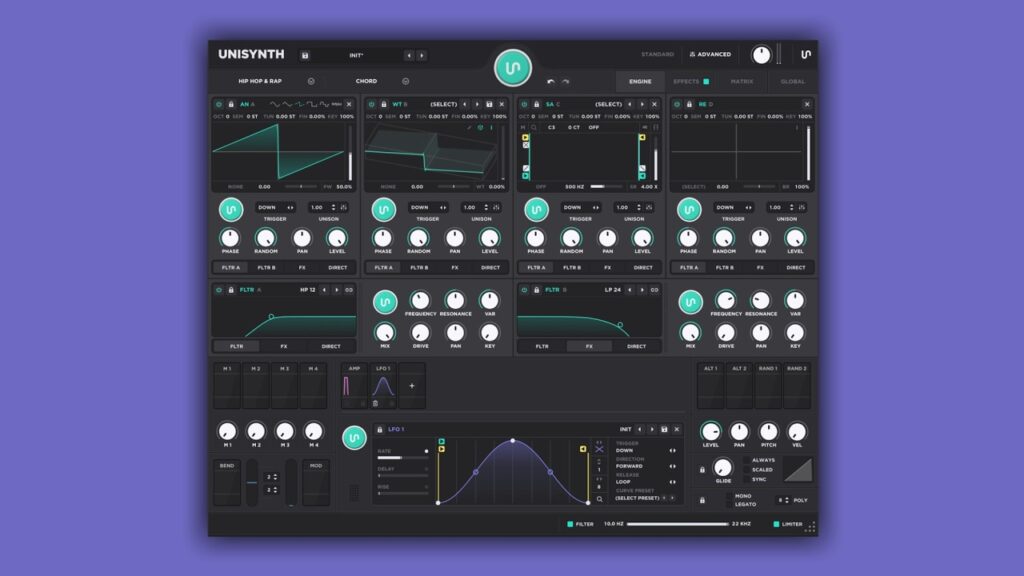Screen dimensions: 1024x576
Task: Enable the Effects toggle square
Action: 706,82
